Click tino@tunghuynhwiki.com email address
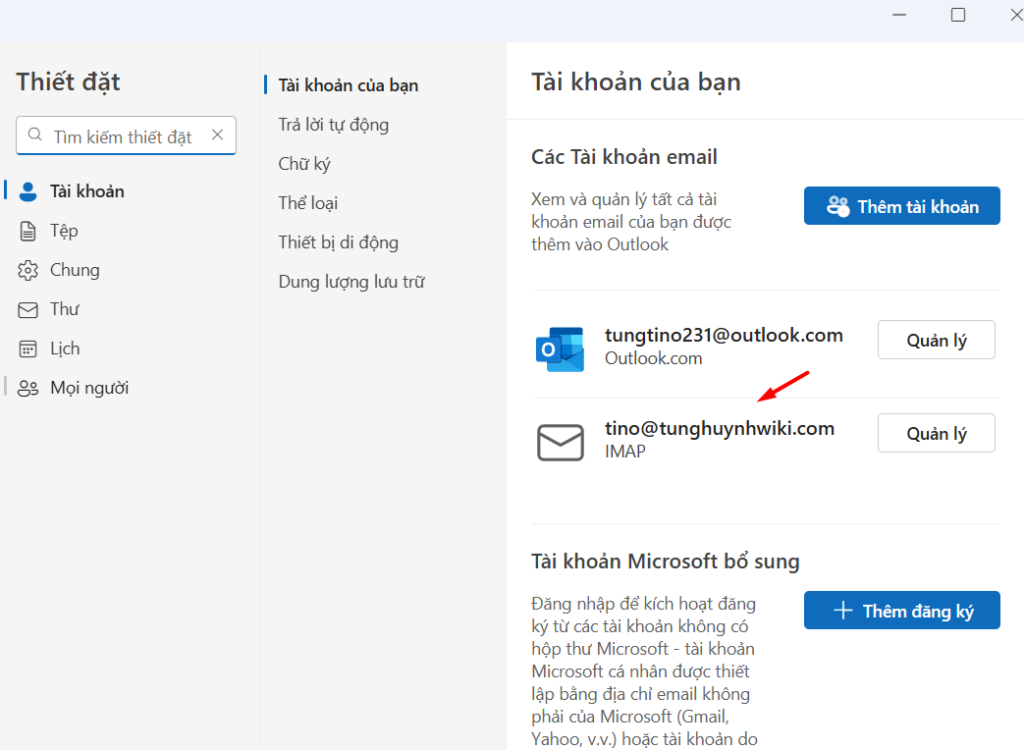 [x=720, y=429]
